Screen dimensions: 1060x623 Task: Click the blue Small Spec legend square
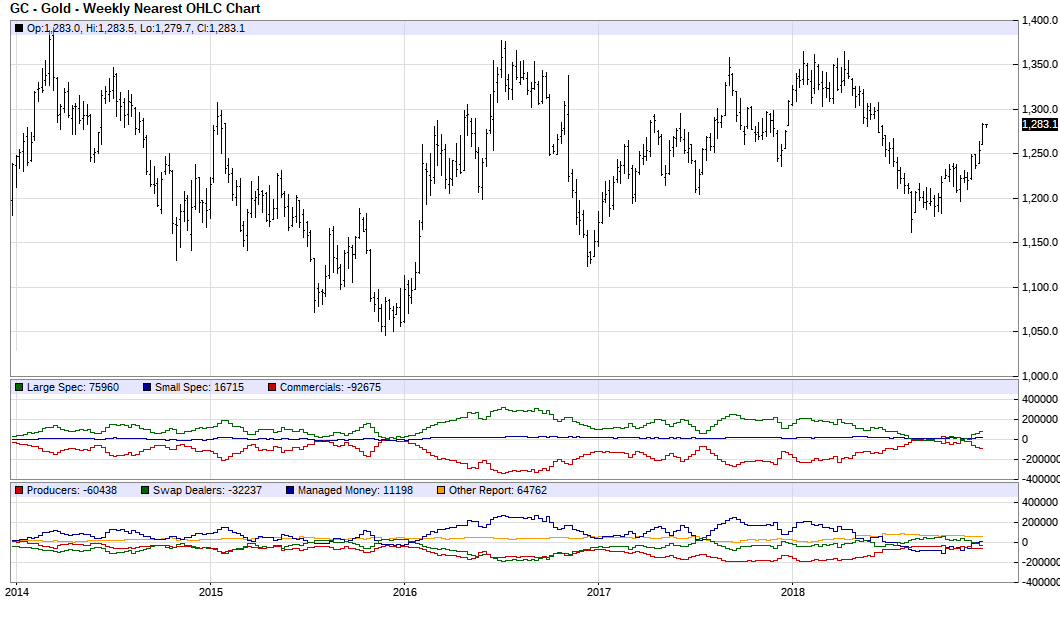tap(146, 386)
